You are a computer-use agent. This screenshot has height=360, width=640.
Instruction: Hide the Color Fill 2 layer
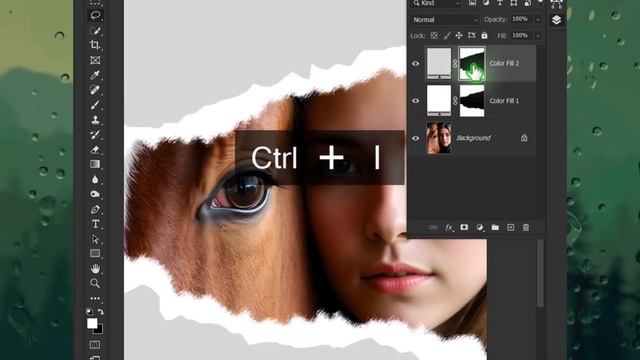(416, 64)
